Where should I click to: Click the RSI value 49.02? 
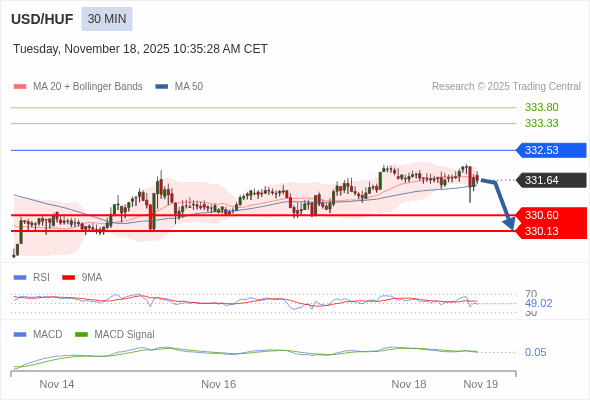pyautogui.click(x=538, y=303)
